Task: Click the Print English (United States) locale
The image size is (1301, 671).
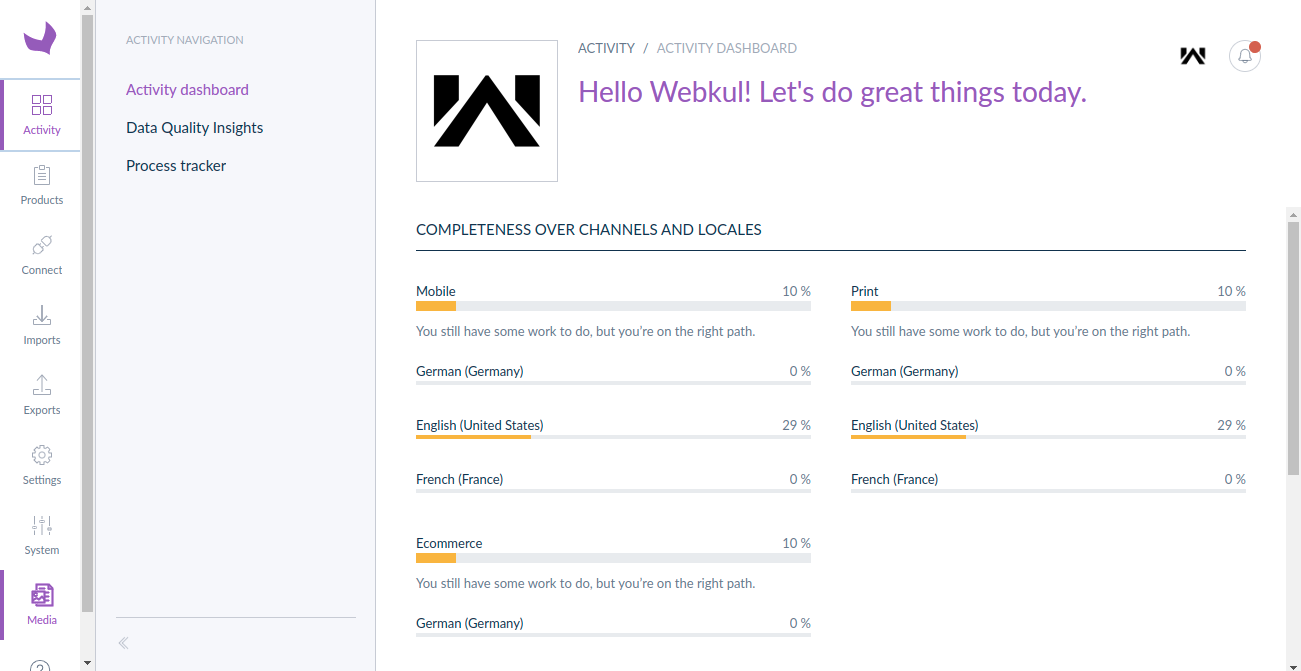Action: click(x=914, y=425)
